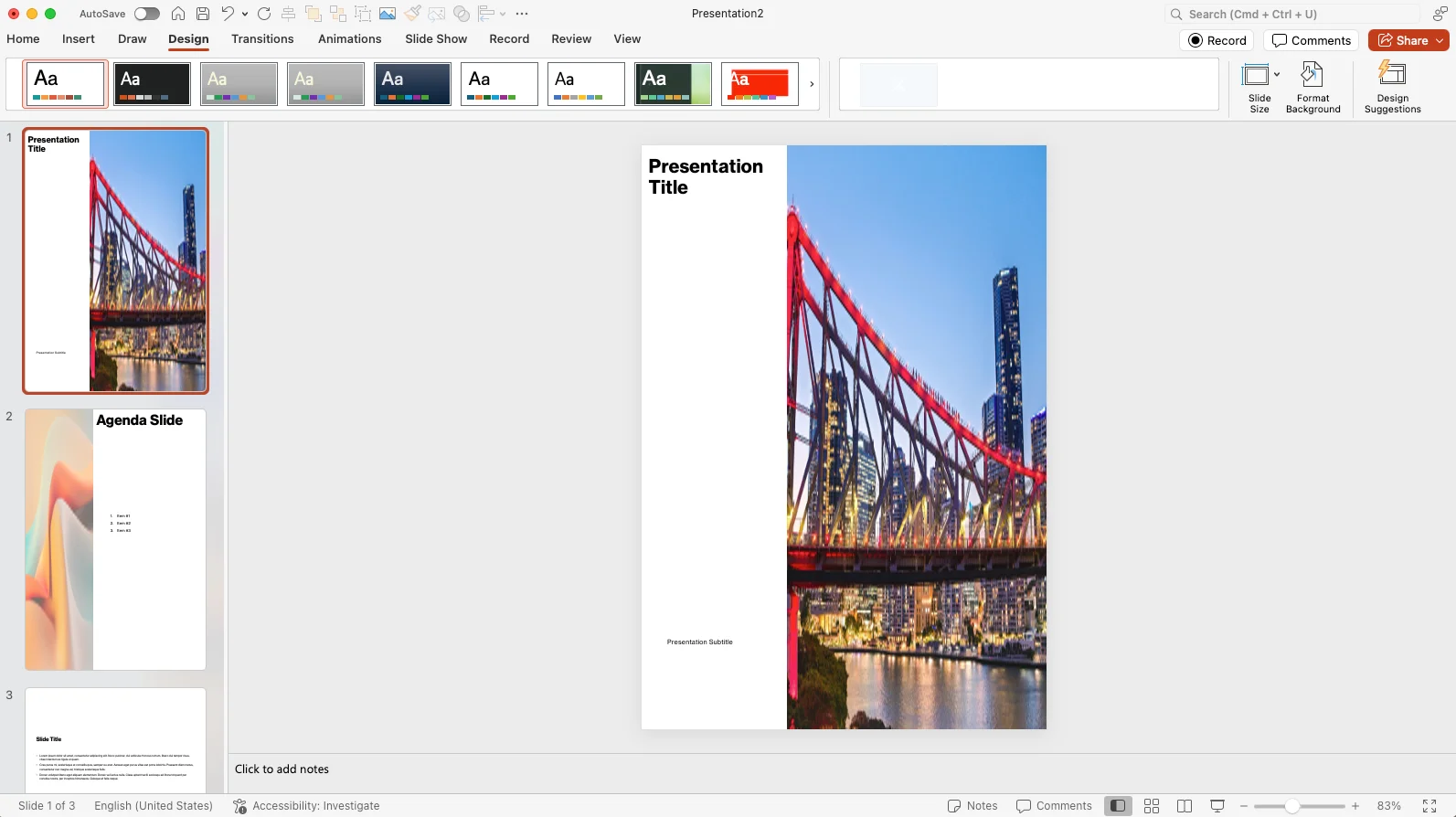Adjust the zoom slider handle
The height and width of the screenshot is (817, 1456).
pos(1292,806)
